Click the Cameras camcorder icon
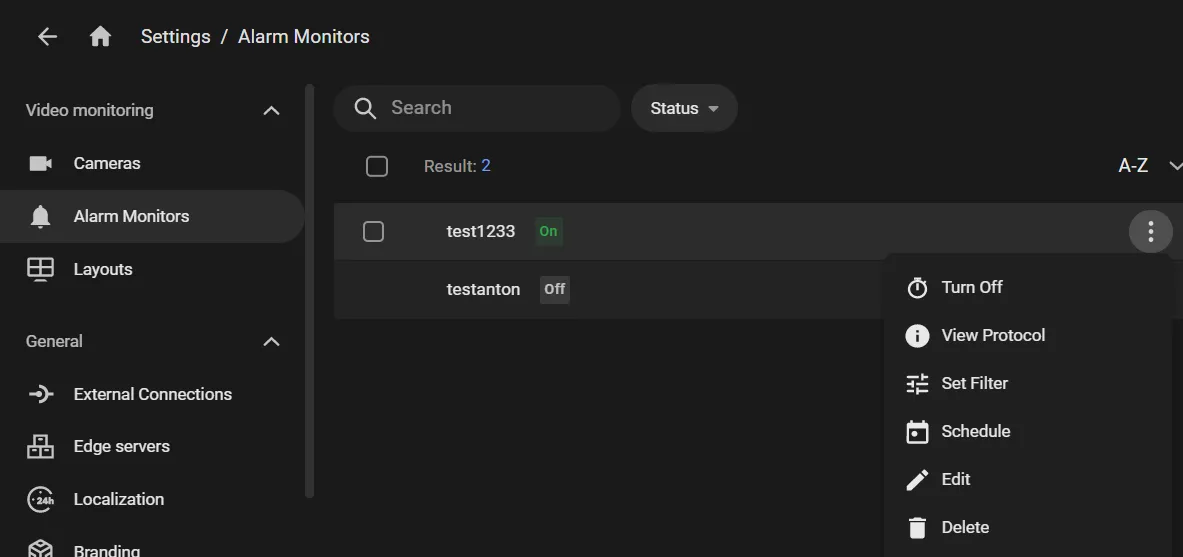 tap(40, 163)
